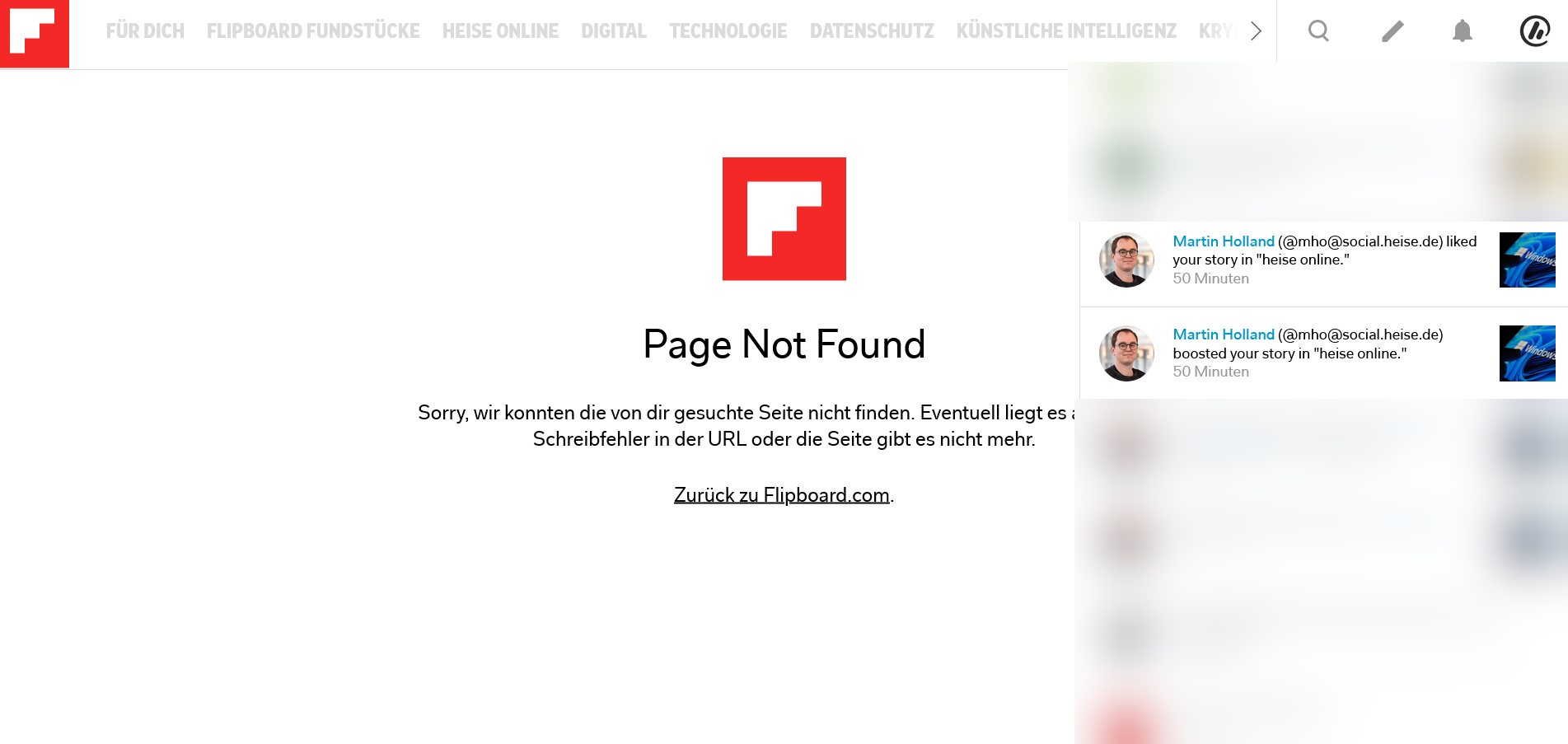1568x744 pixels.
Task: Select the DATENSCHUTZ tab
Action: (x=872, y=31)
